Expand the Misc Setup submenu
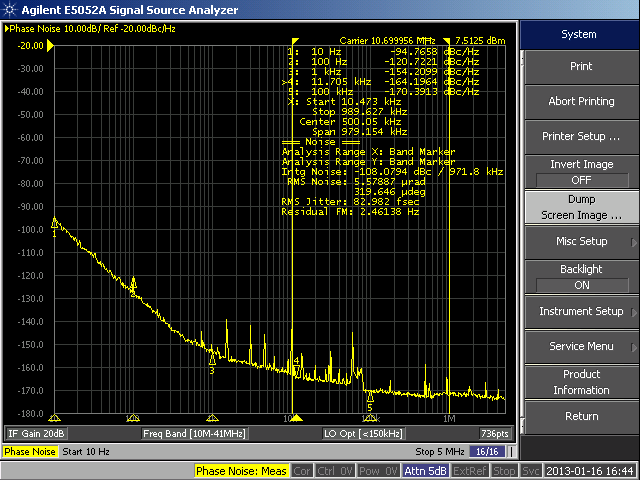640x480 pixels. (581, 241)
